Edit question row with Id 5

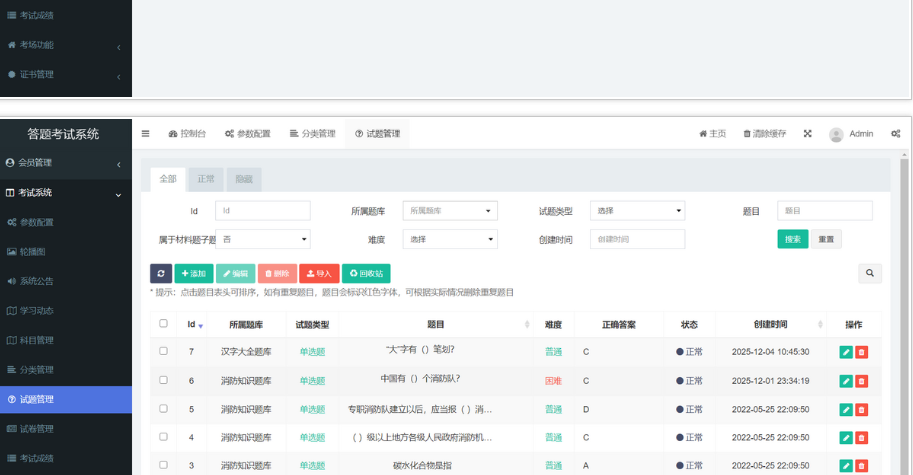coord(846,409)
